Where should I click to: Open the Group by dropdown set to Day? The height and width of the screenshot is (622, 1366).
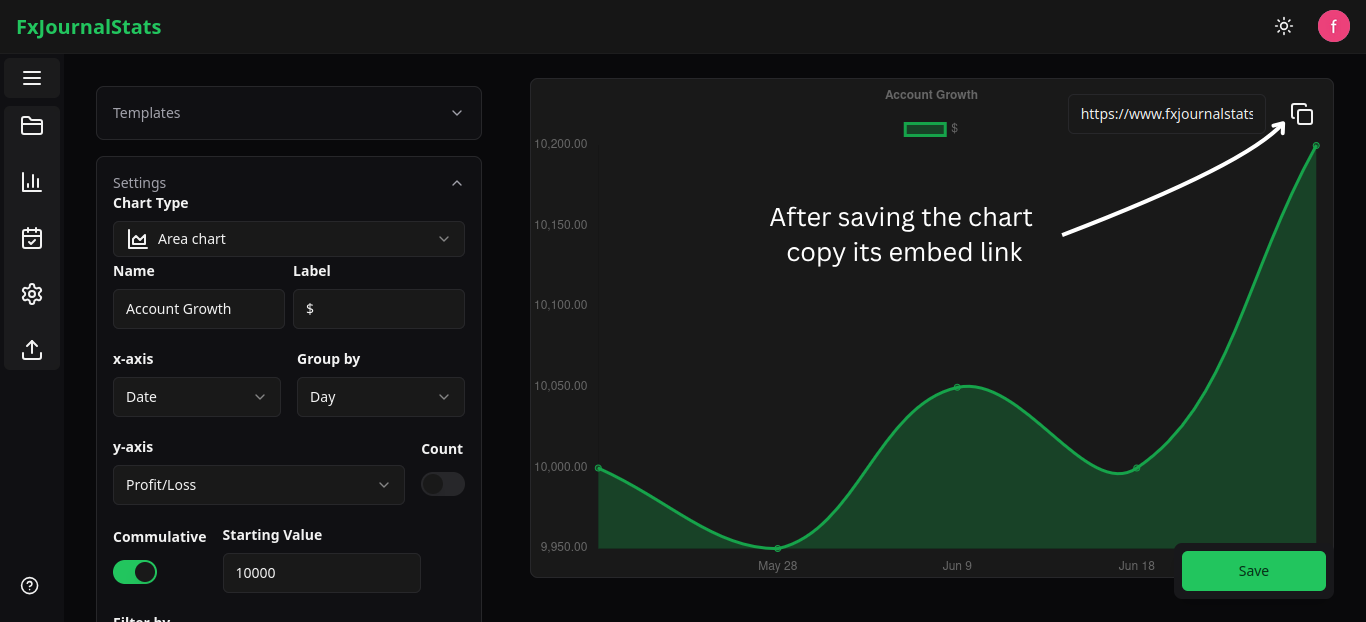pyautogui.click(x=380, y=397)
